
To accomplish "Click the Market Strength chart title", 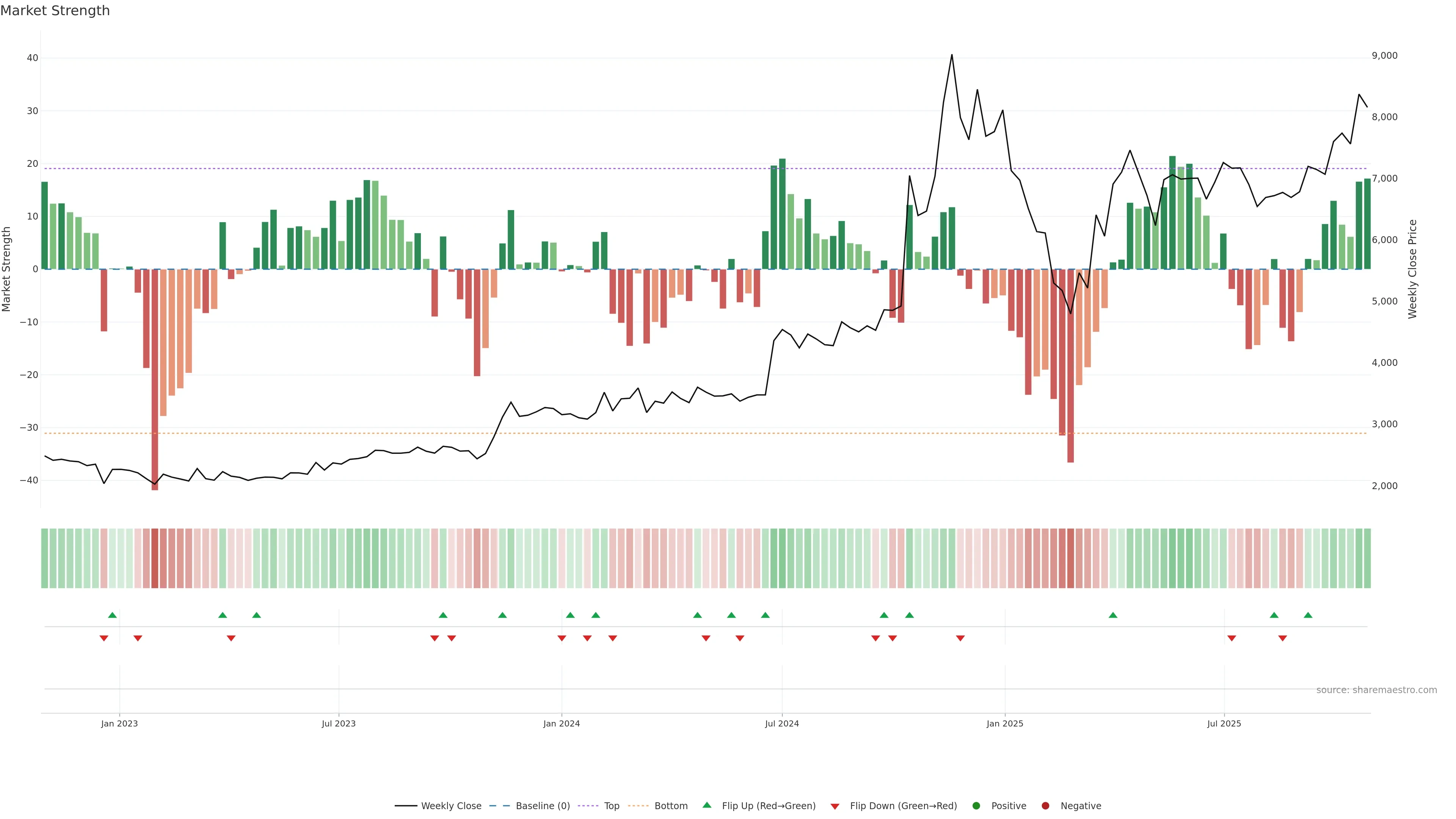I will (x=55, y=11).
